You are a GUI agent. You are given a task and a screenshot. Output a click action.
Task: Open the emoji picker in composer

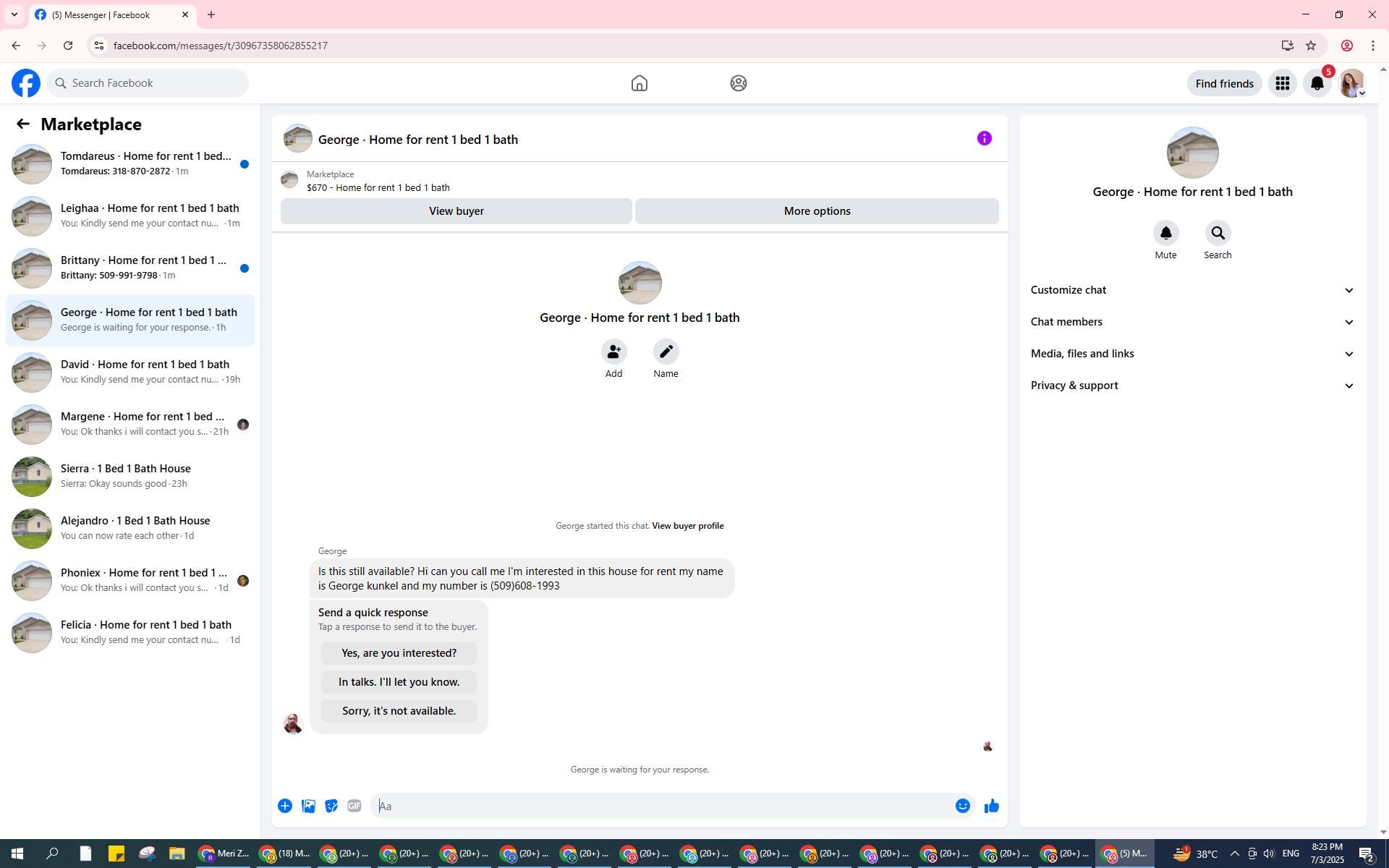tap(962, 806)
